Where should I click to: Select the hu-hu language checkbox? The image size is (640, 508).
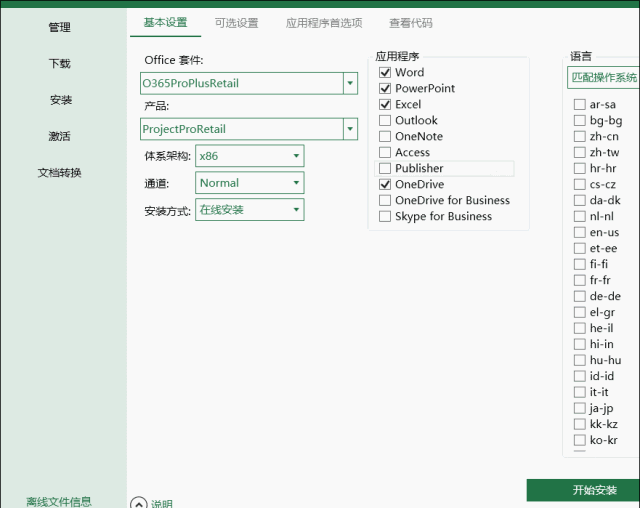point(580,360)
